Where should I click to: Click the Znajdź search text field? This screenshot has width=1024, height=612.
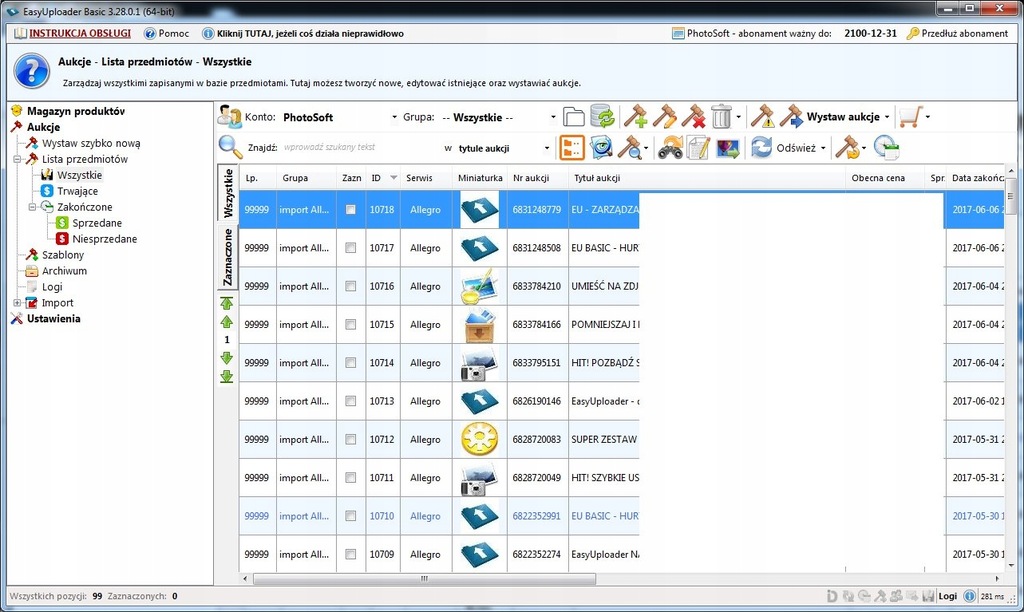pyautogui.click(x=359, y=147)
